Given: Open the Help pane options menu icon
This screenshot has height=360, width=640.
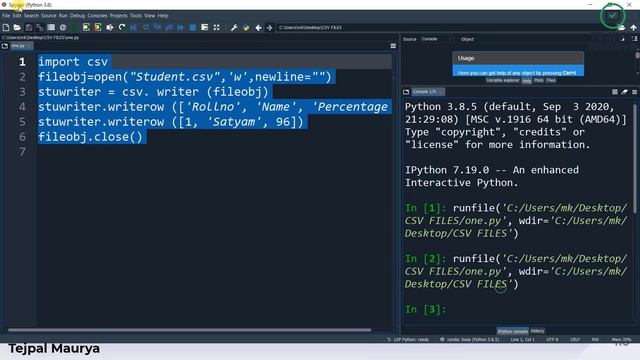Looking at the screenshot, I should point(635,39).
